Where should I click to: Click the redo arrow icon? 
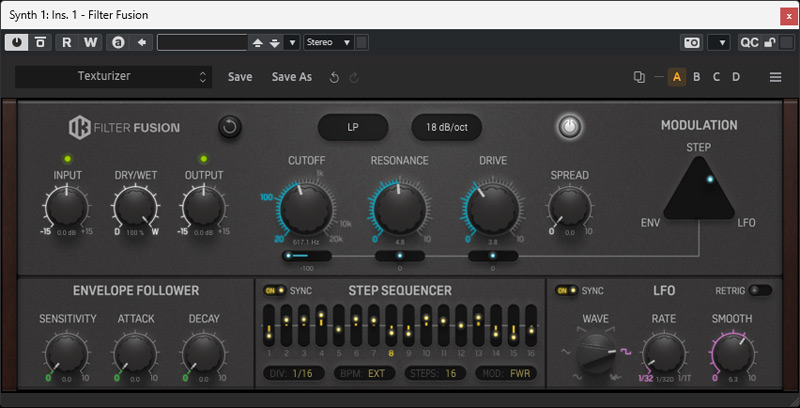coord(354,78)
